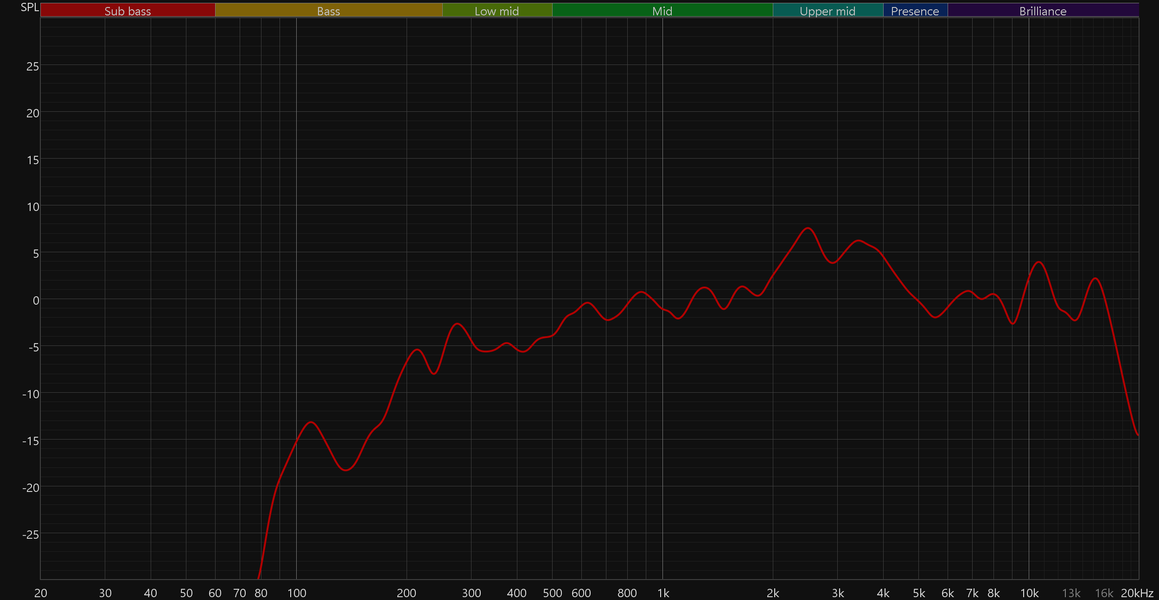This screenshot has width=1159, height=600.
Task: Select the Upper mid band header
Action: (828, 10)
